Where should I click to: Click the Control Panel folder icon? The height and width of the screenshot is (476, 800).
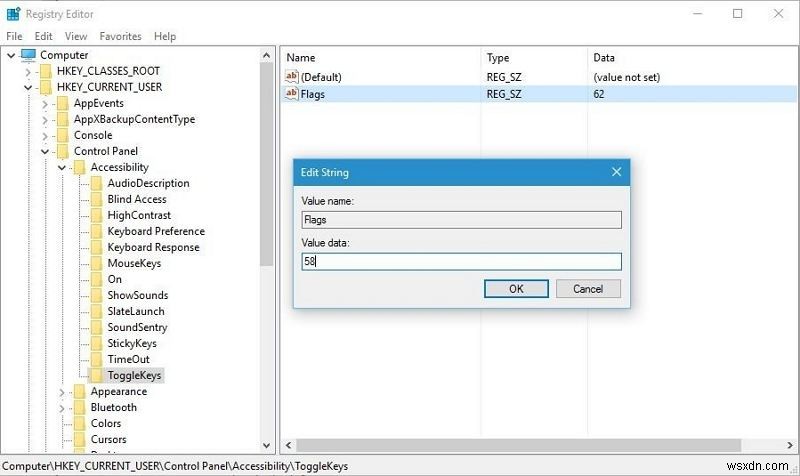pyautogui.click(x=63, y=152)
